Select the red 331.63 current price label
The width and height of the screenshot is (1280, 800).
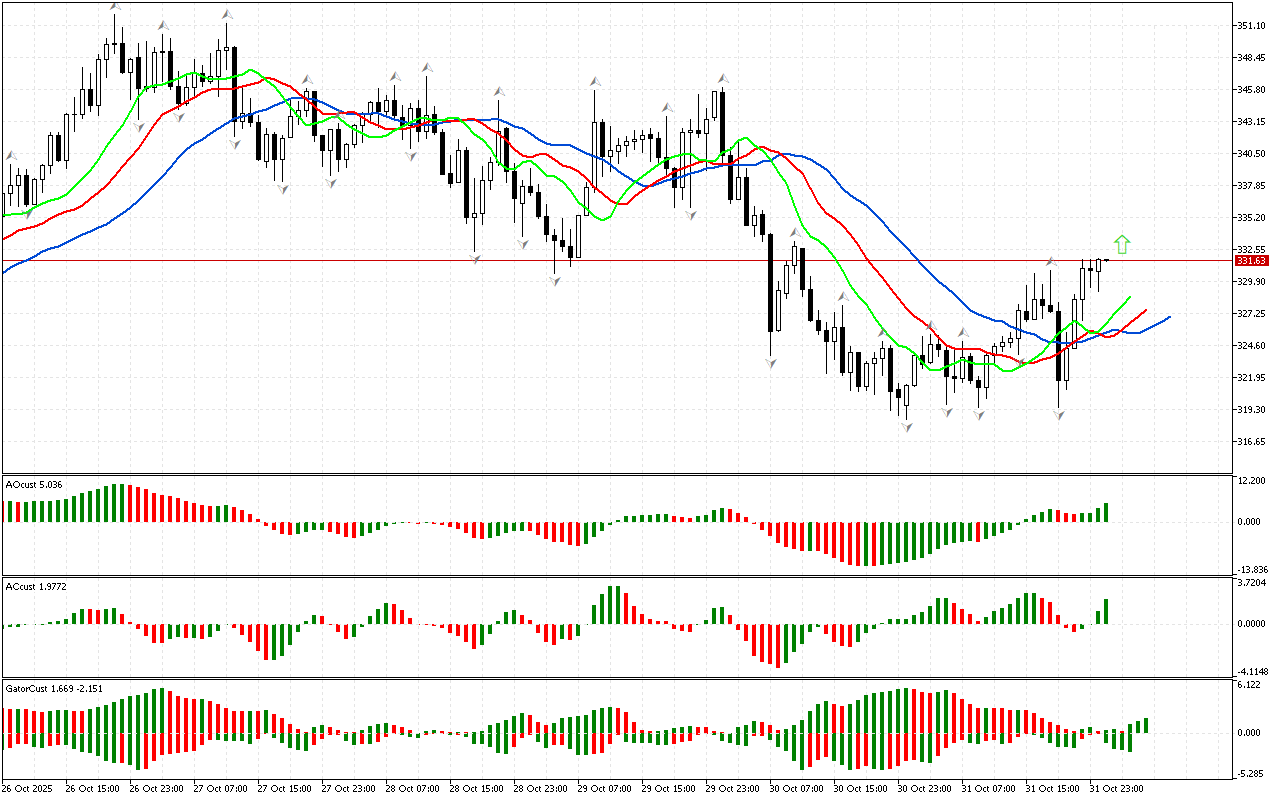(1250, 261)
